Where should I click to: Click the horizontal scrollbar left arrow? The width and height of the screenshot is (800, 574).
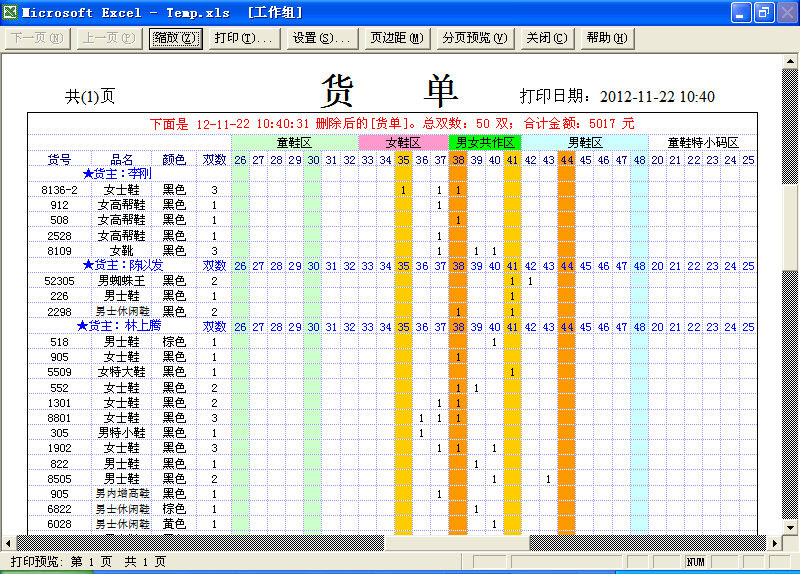point(8,543)
